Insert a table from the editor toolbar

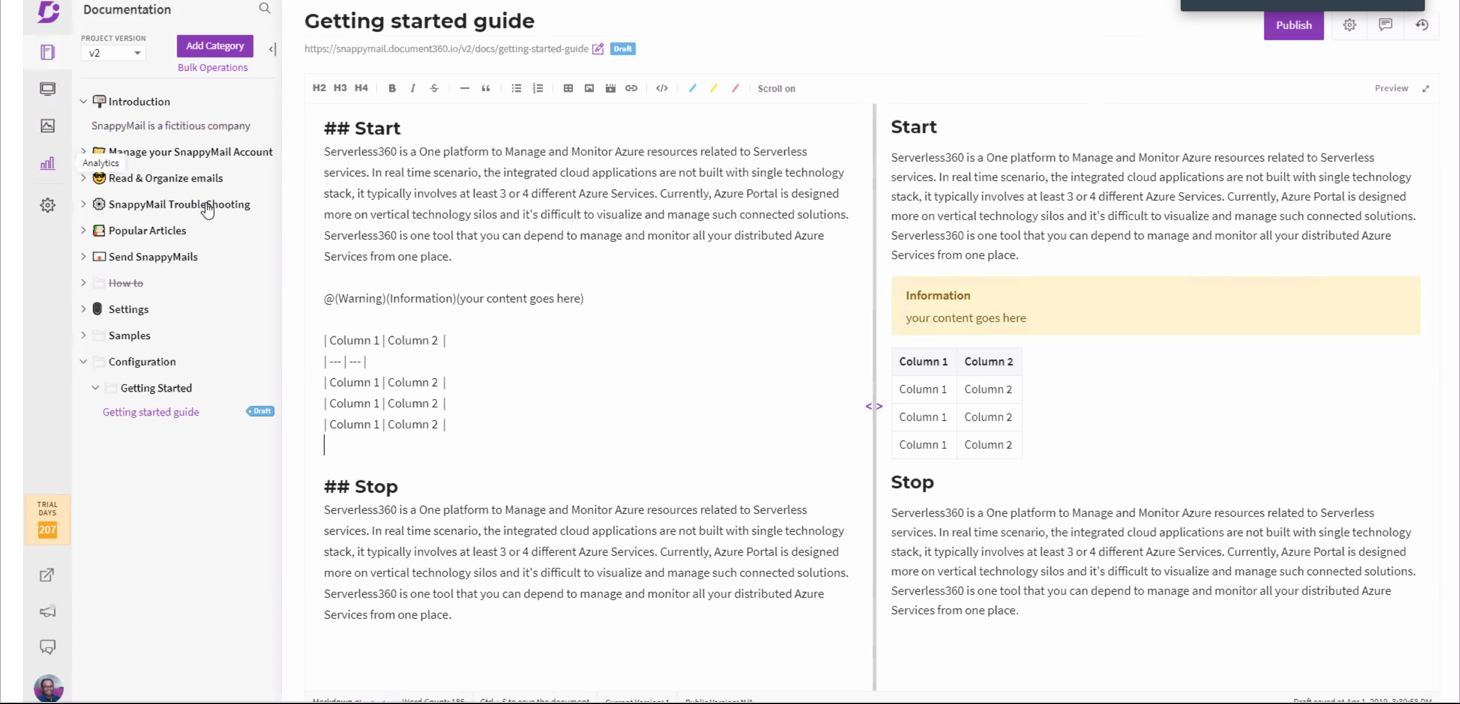pyautogui.click(x=568, y=88)
